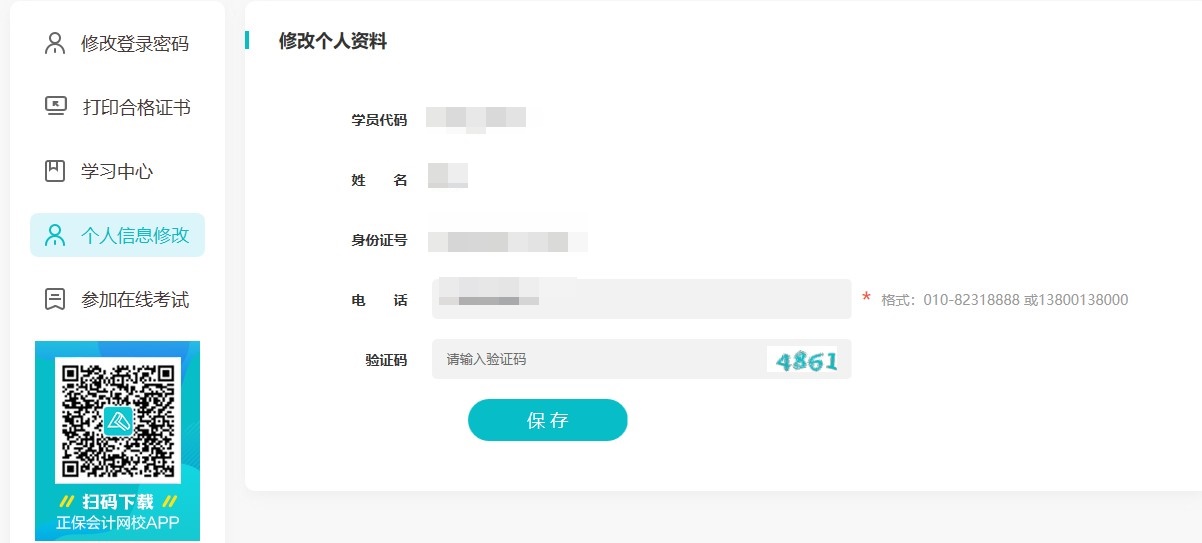This screenshot has width=1202, height=543.
Task: Click the blurred 学员代码 value
Action: tap(476, 119)
